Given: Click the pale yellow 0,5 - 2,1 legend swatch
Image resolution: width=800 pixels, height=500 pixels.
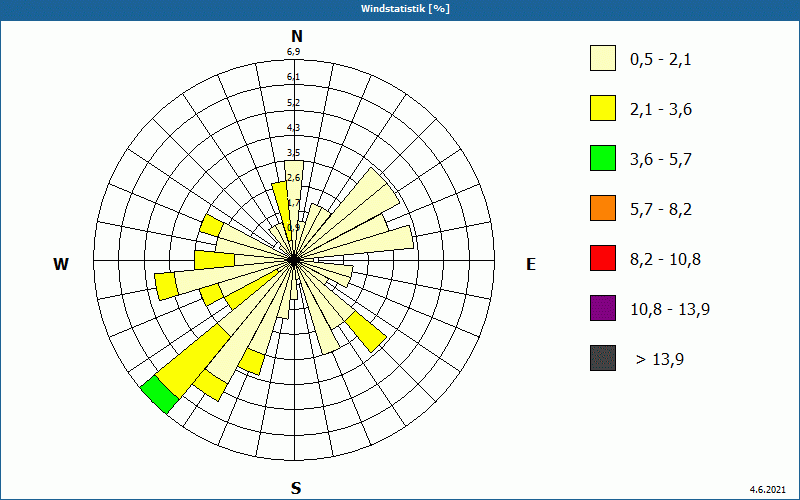Looking at the screenshot, I should point(603,58).
